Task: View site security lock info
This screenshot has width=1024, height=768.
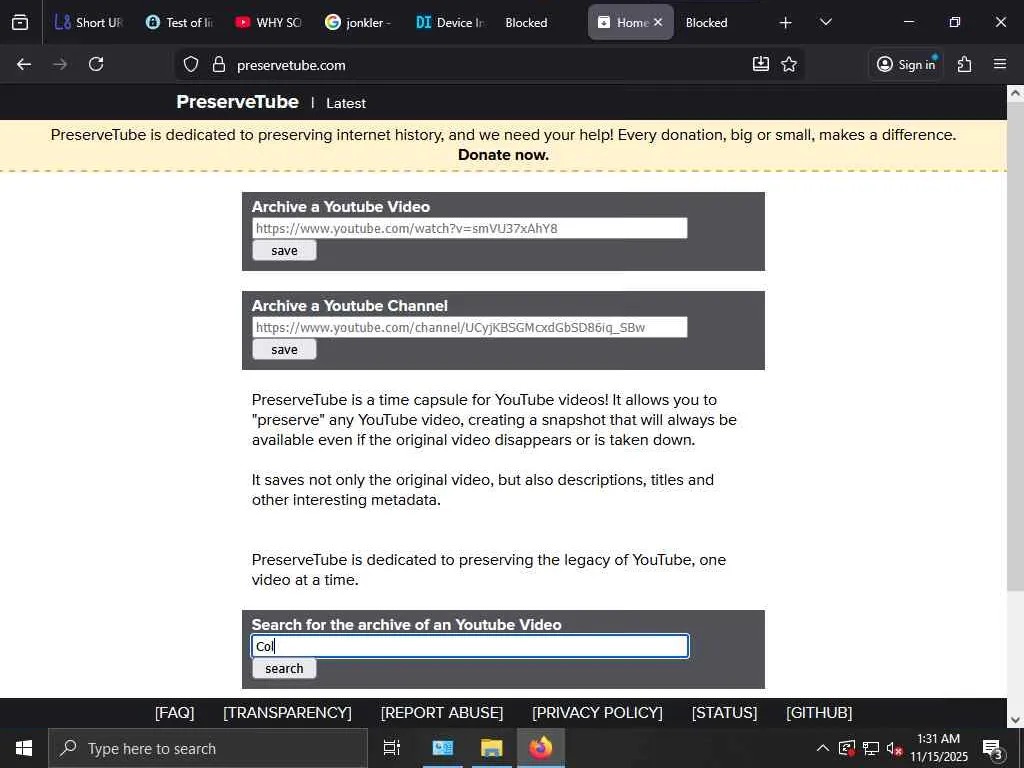Action: (x=219, y=64)
